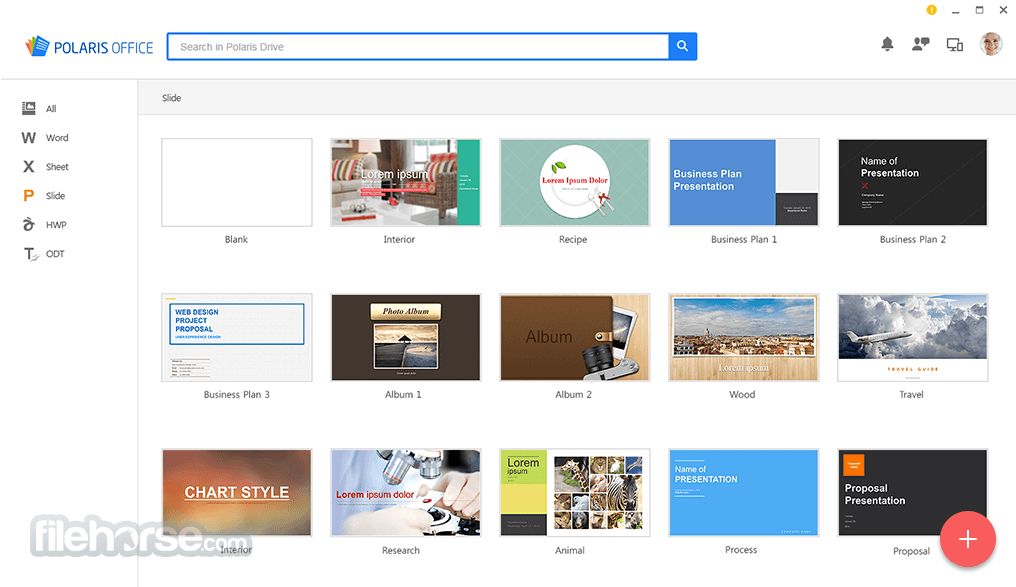
Task: Click the Wood caption text
Action: [742, 394]
